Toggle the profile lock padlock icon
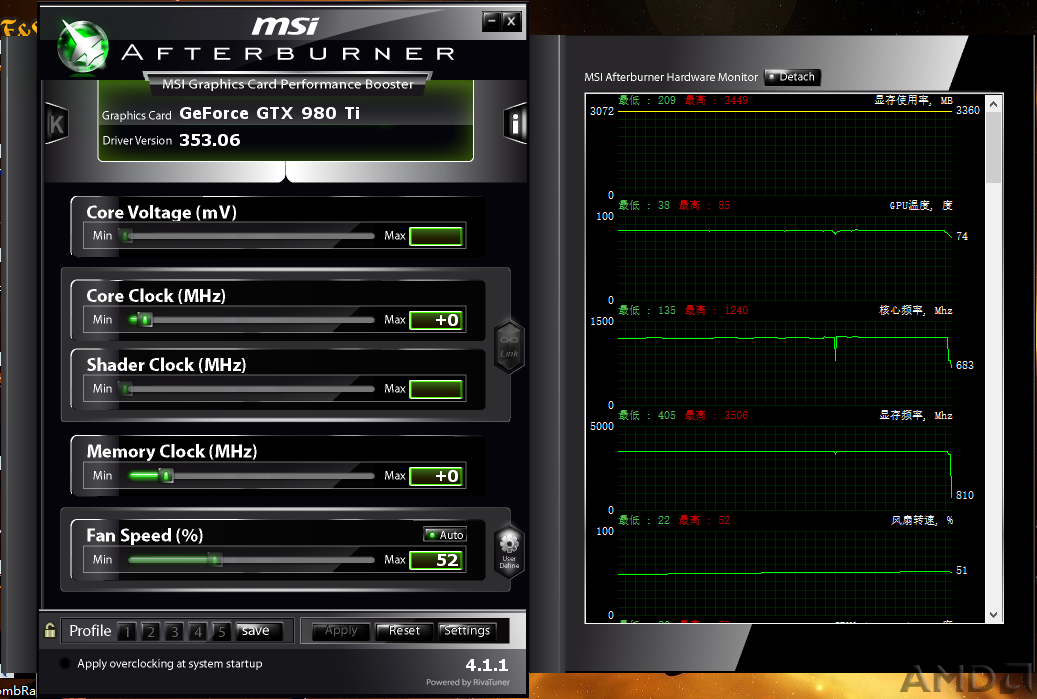Screen dimensions: 1037x699 click(50, 630)
